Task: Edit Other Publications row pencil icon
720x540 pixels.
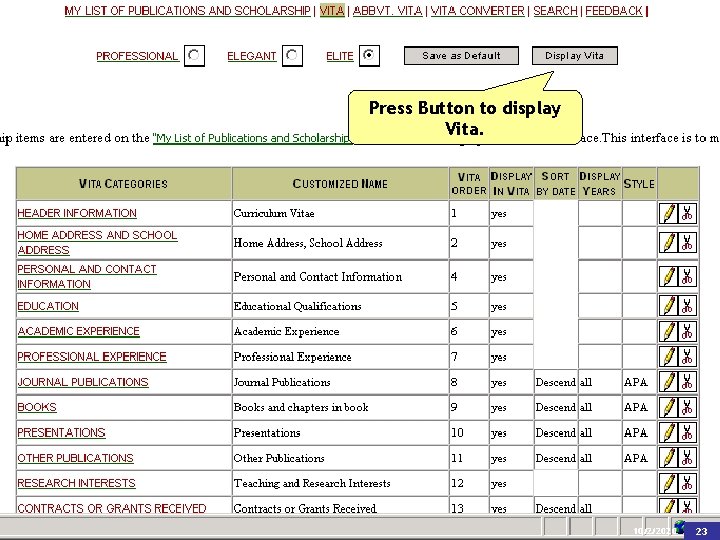Action: coord(668,458)
